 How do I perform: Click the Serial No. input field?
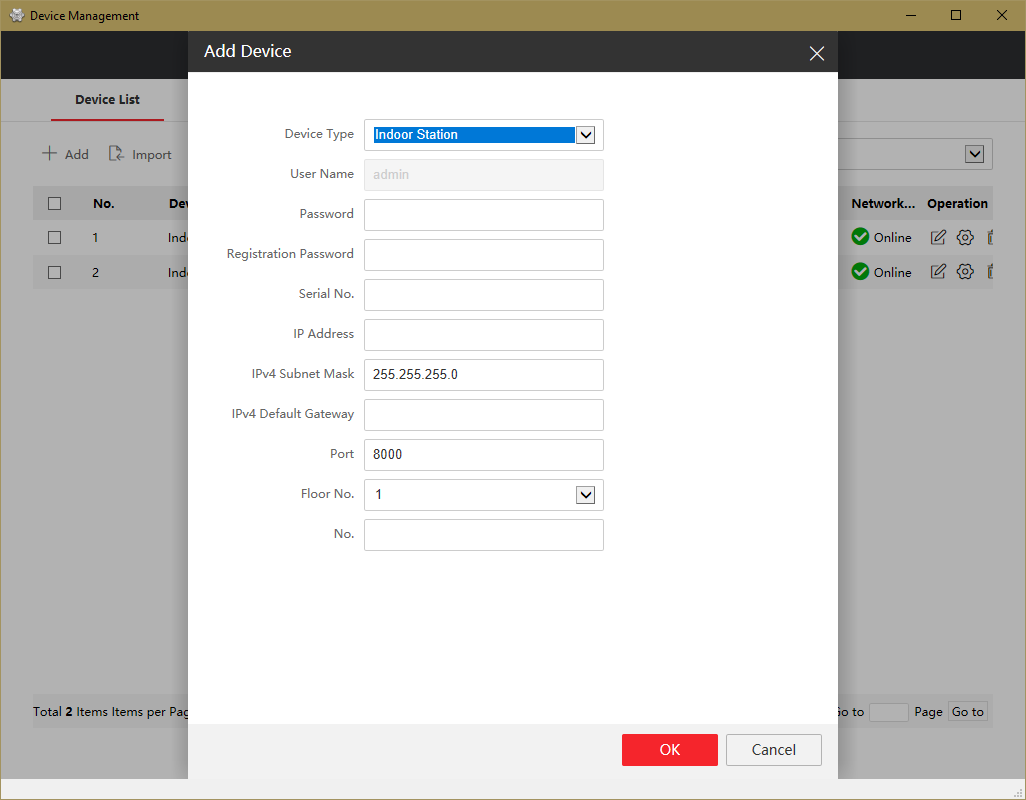click(x=484, y=294)
